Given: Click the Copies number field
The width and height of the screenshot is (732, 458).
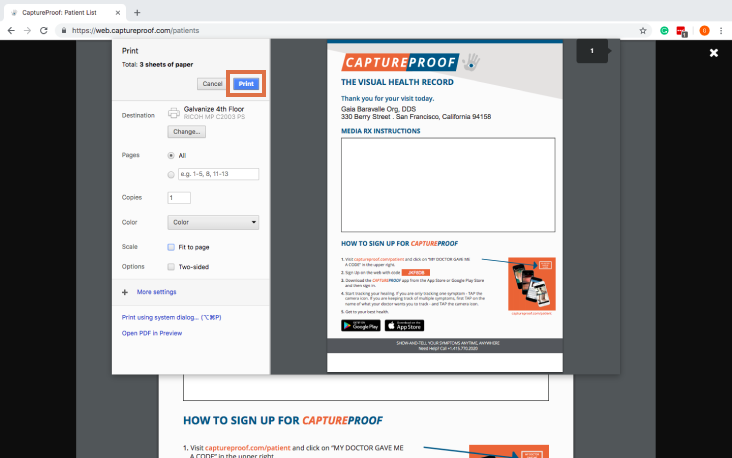Looking at the screenshot, I should pyautogui.click(x=179, y=198).
